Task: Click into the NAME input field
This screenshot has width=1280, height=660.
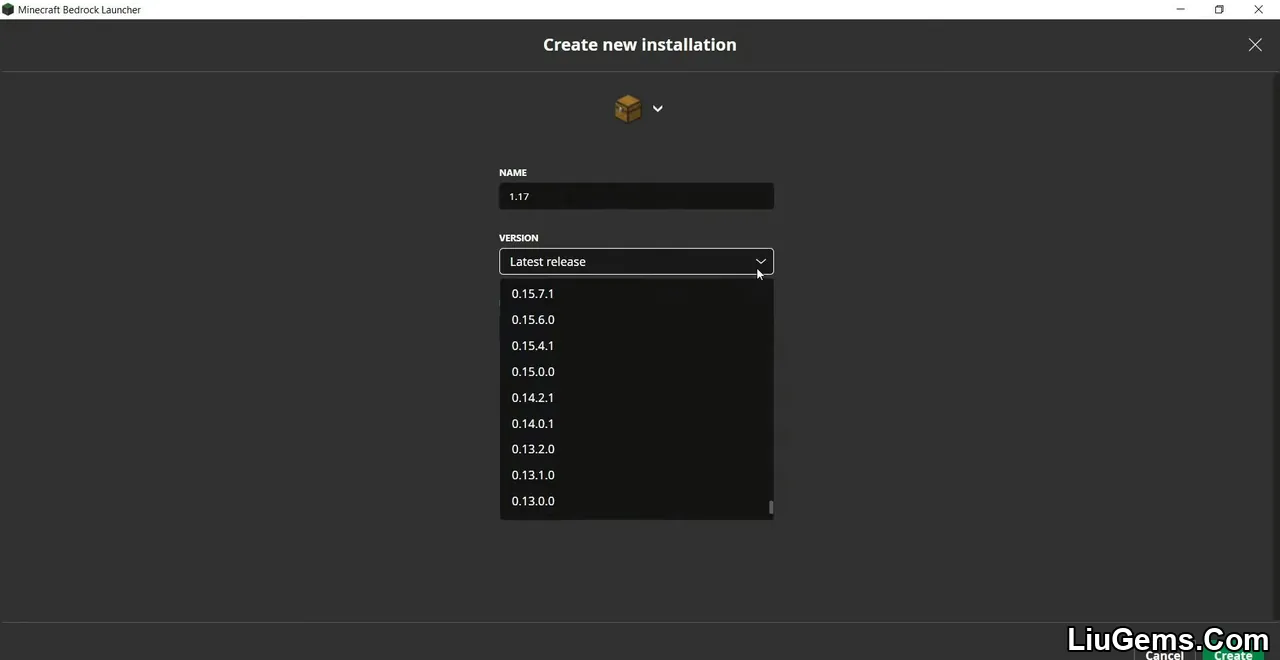Action: click(x=636, y=196)
